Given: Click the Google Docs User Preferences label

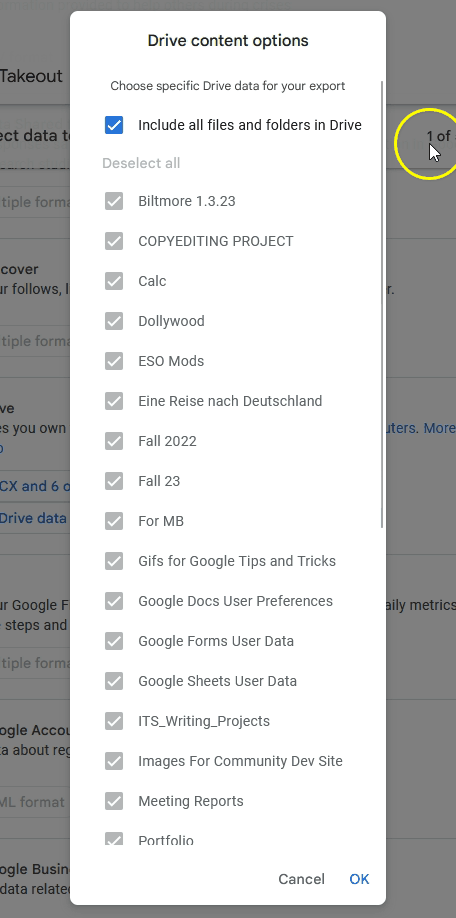Looking at the screenshot, I should [x=235, y=601].
